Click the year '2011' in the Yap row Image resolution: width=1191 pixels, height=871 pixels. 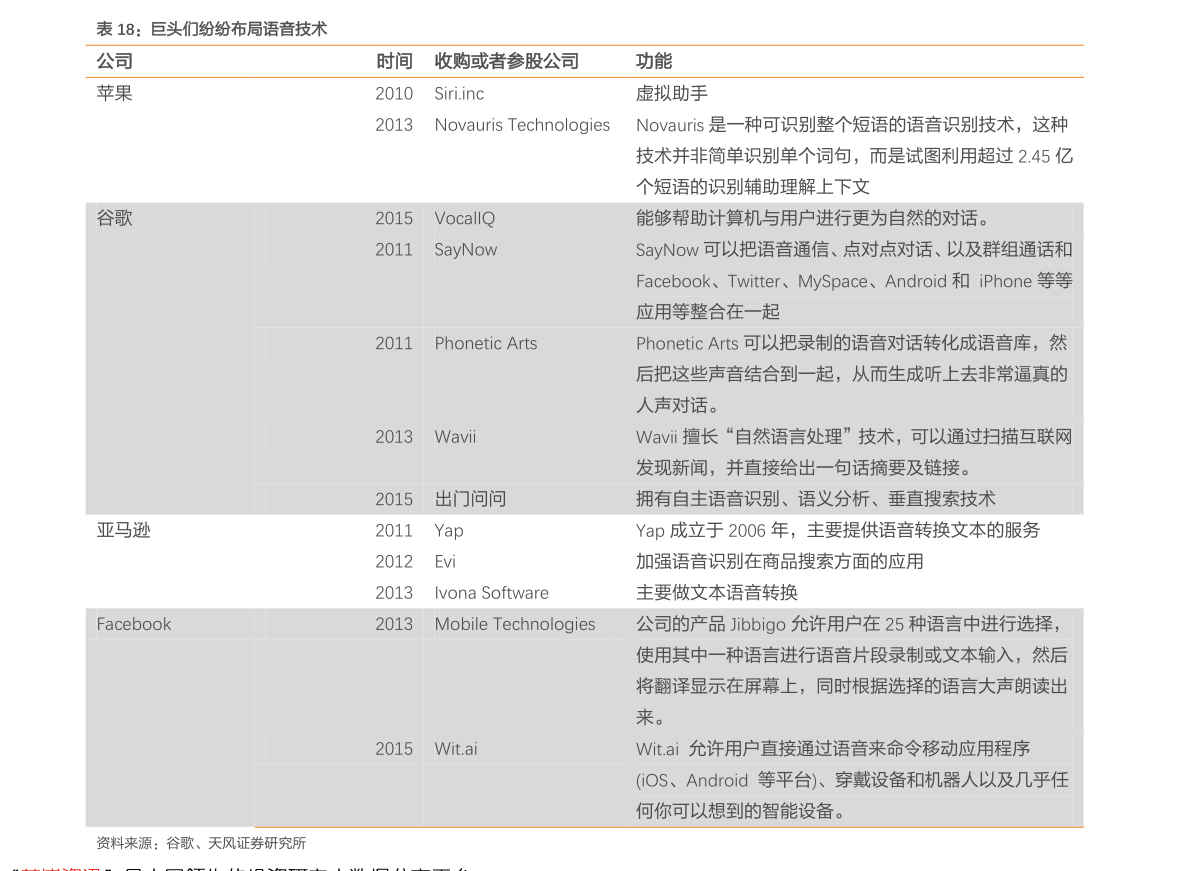click(394, 531)
